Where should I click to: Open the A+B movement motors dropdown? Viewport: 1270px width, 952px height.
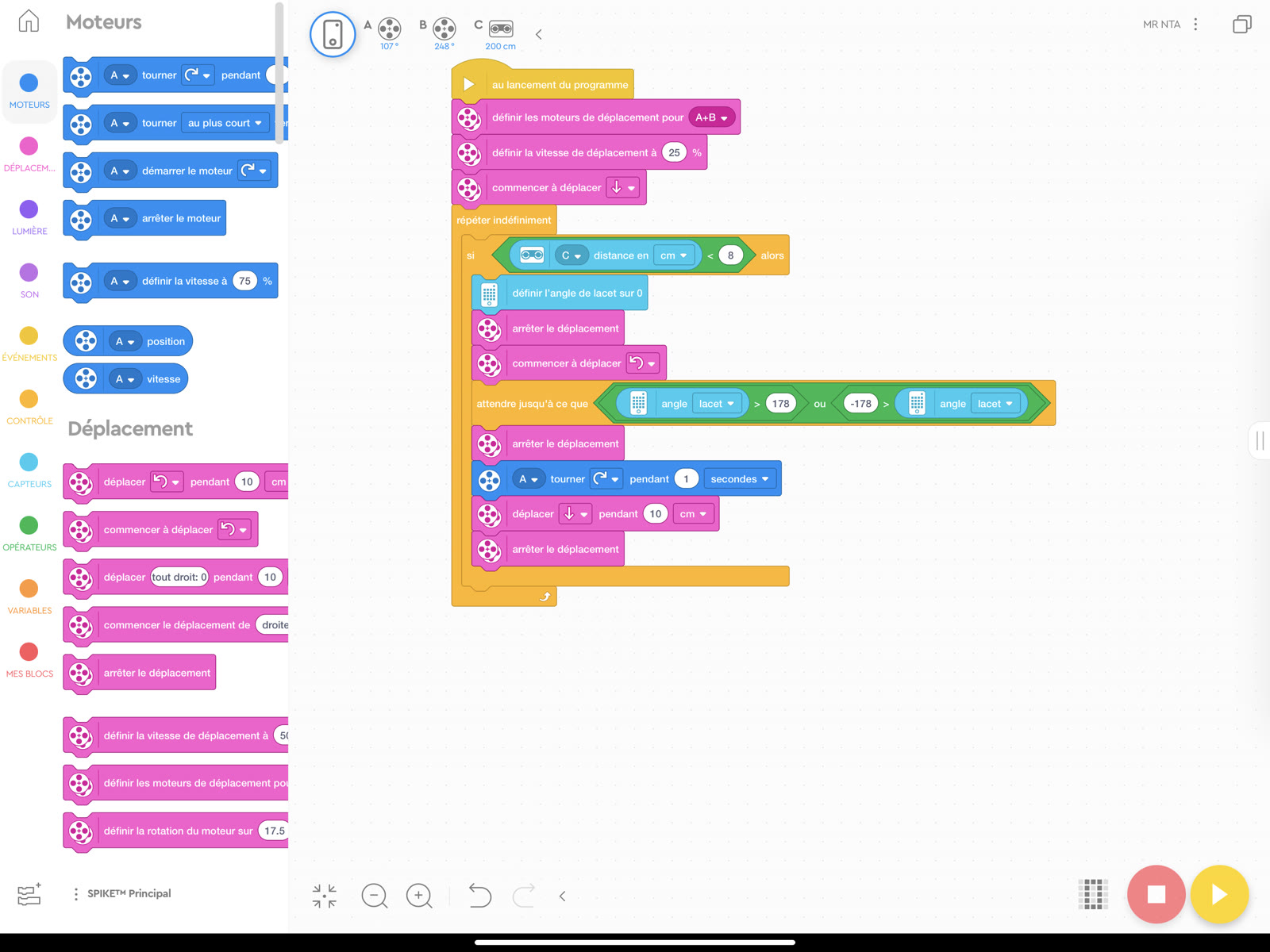(712, 117)
